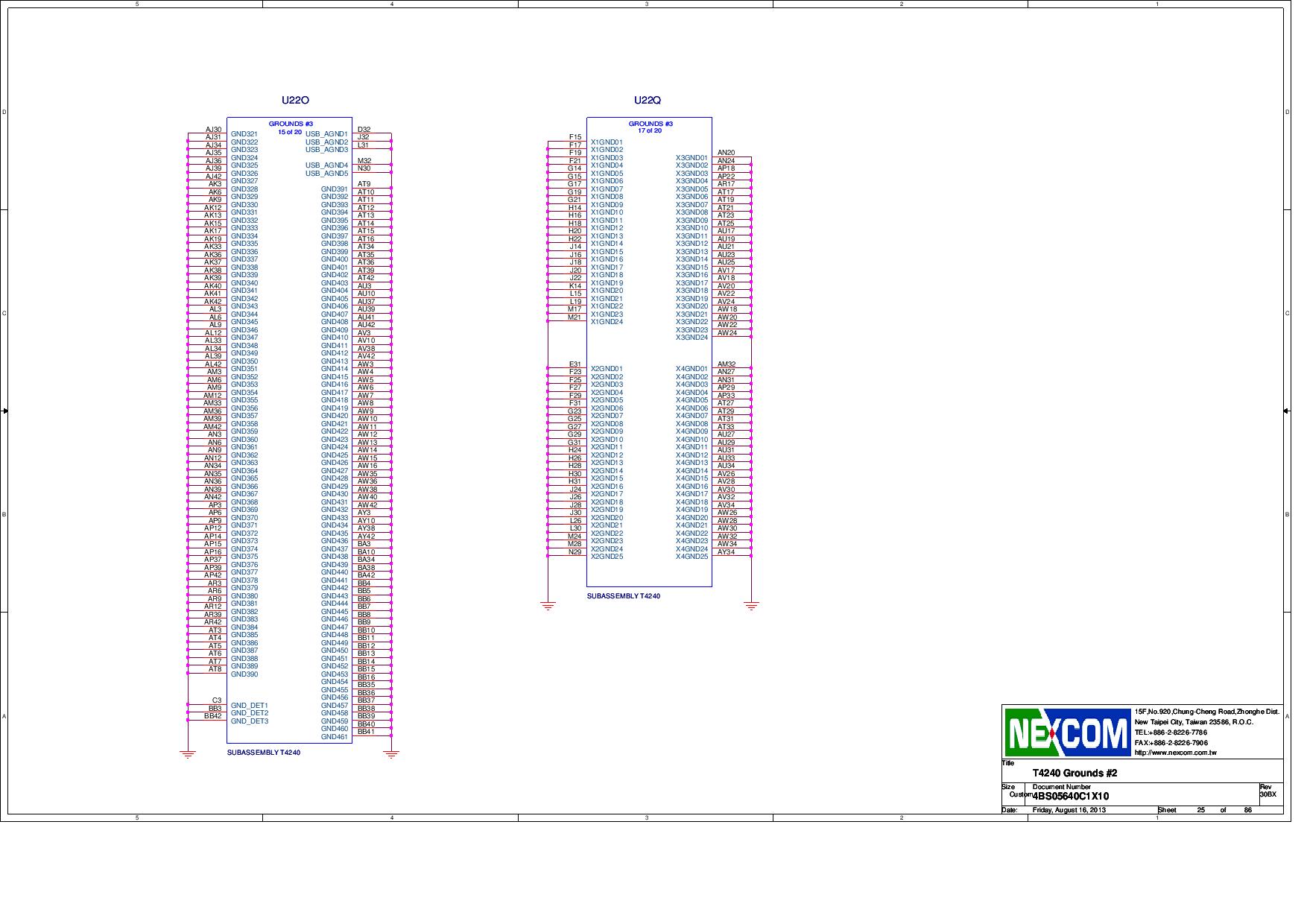
Task: Click the T4240 Grounds #2 title
Action: 1074,773
